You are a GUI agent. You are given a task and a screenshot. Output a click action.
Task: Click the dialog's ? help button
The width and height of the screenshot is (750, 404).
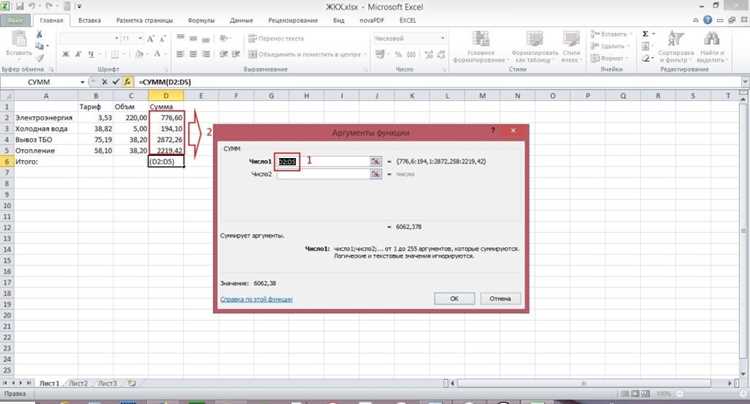(493, 131)
